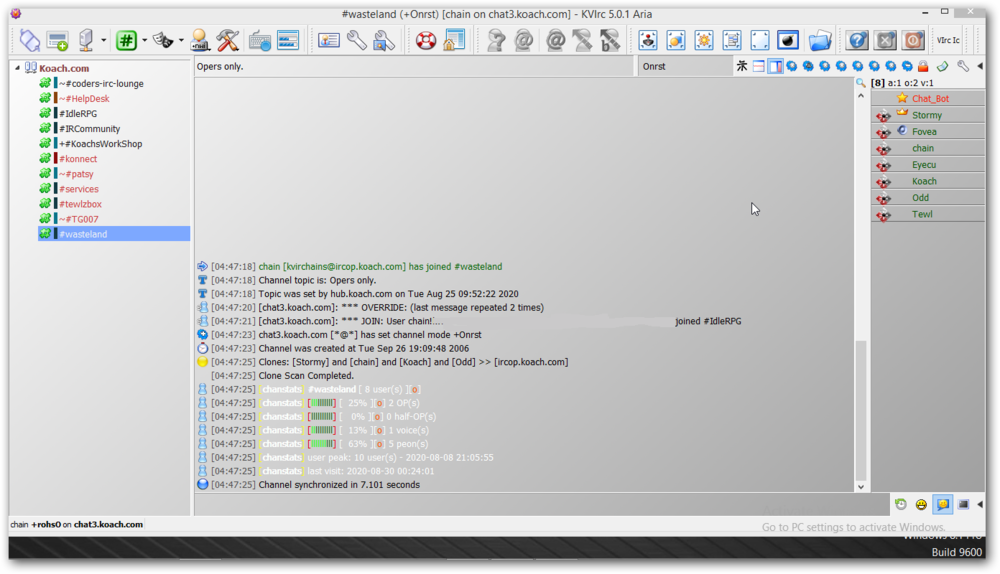Click the chat scrollbar up arrow

tap(860, 96)
